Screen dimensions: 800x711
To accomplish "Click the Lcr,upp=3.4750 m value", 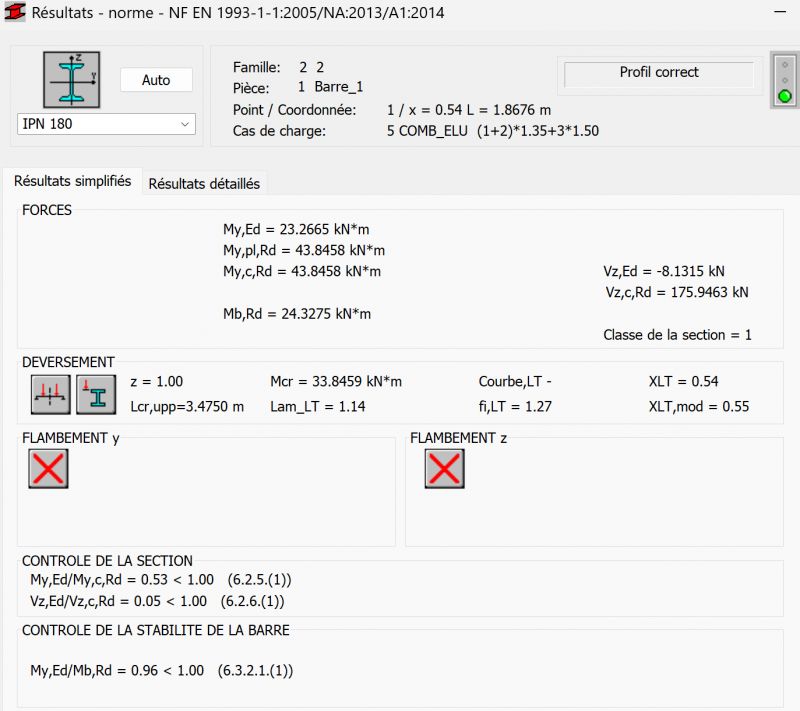I will pyautogui.click(x=187, y=407).
